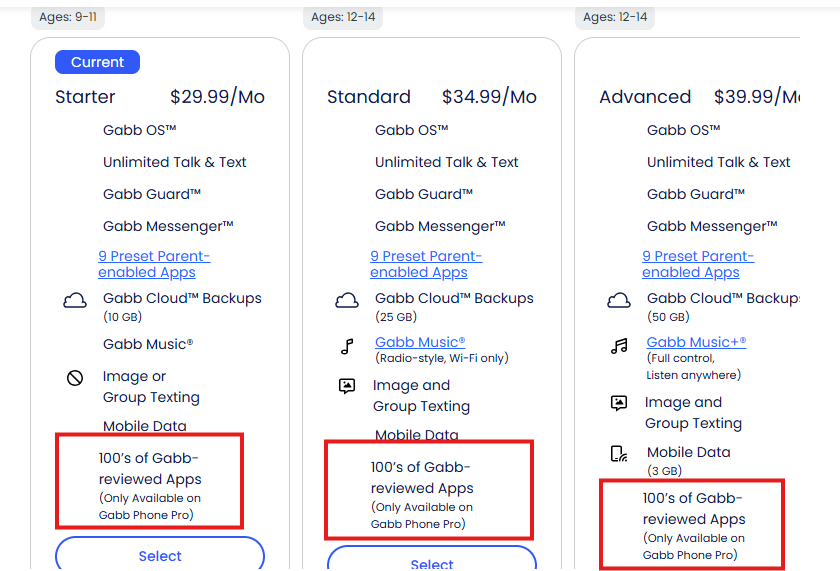Click the Standard plan's $34.99/Mo price
The image size is (840, 571).
pos(489,97)
